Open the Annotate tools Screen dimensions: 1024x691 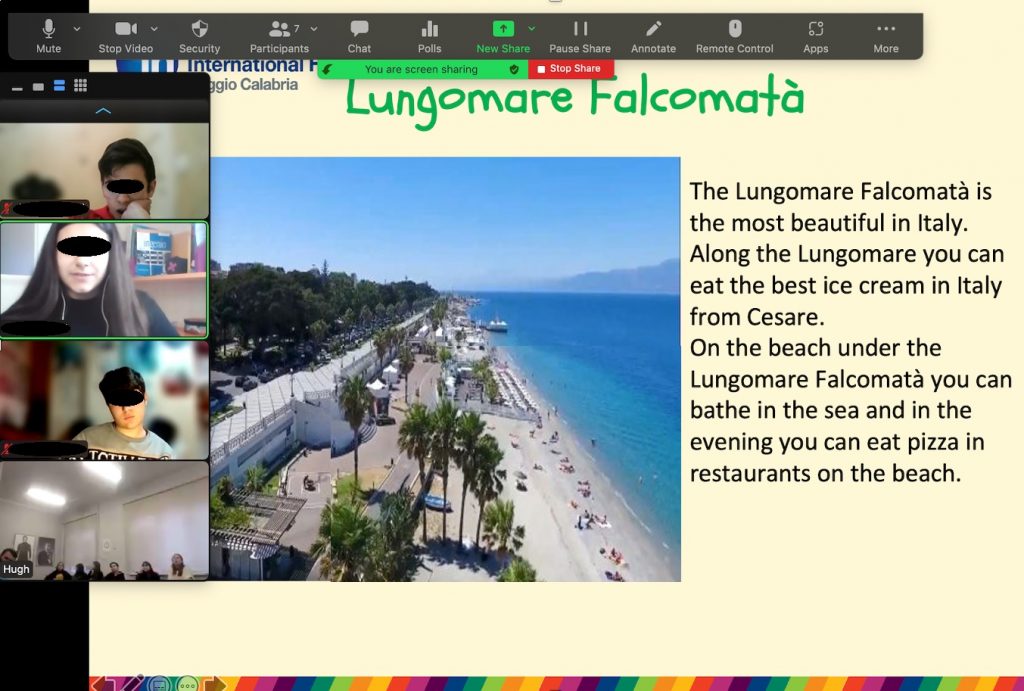(653, 36)
